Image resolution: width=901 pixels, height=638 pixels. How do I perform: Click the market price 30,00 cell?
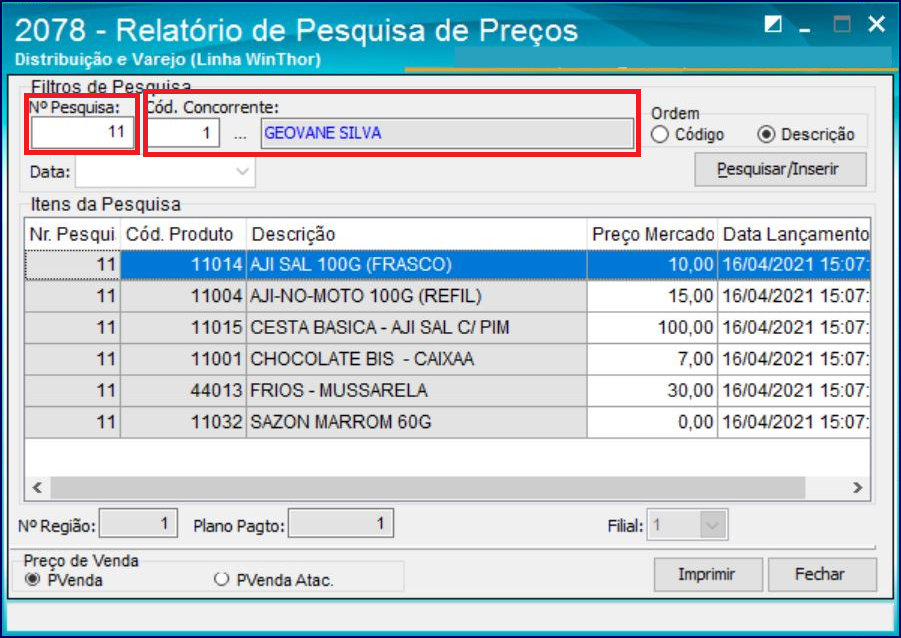coord(652,391)
